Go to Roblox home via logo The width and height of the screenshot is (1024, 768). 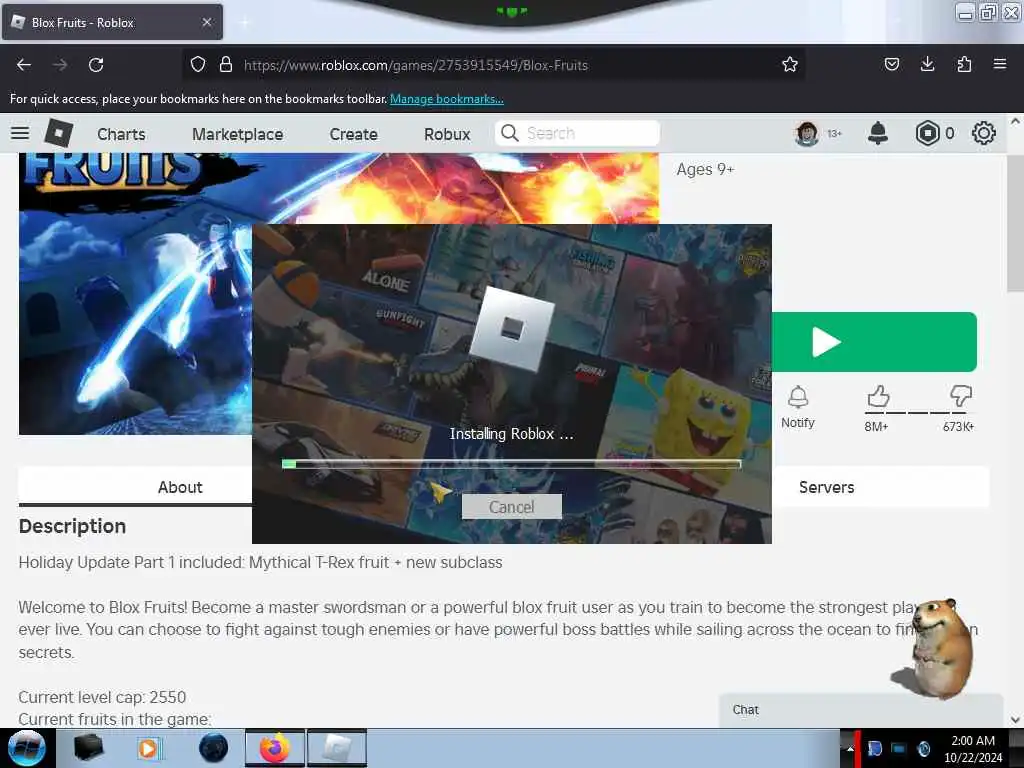59,133
